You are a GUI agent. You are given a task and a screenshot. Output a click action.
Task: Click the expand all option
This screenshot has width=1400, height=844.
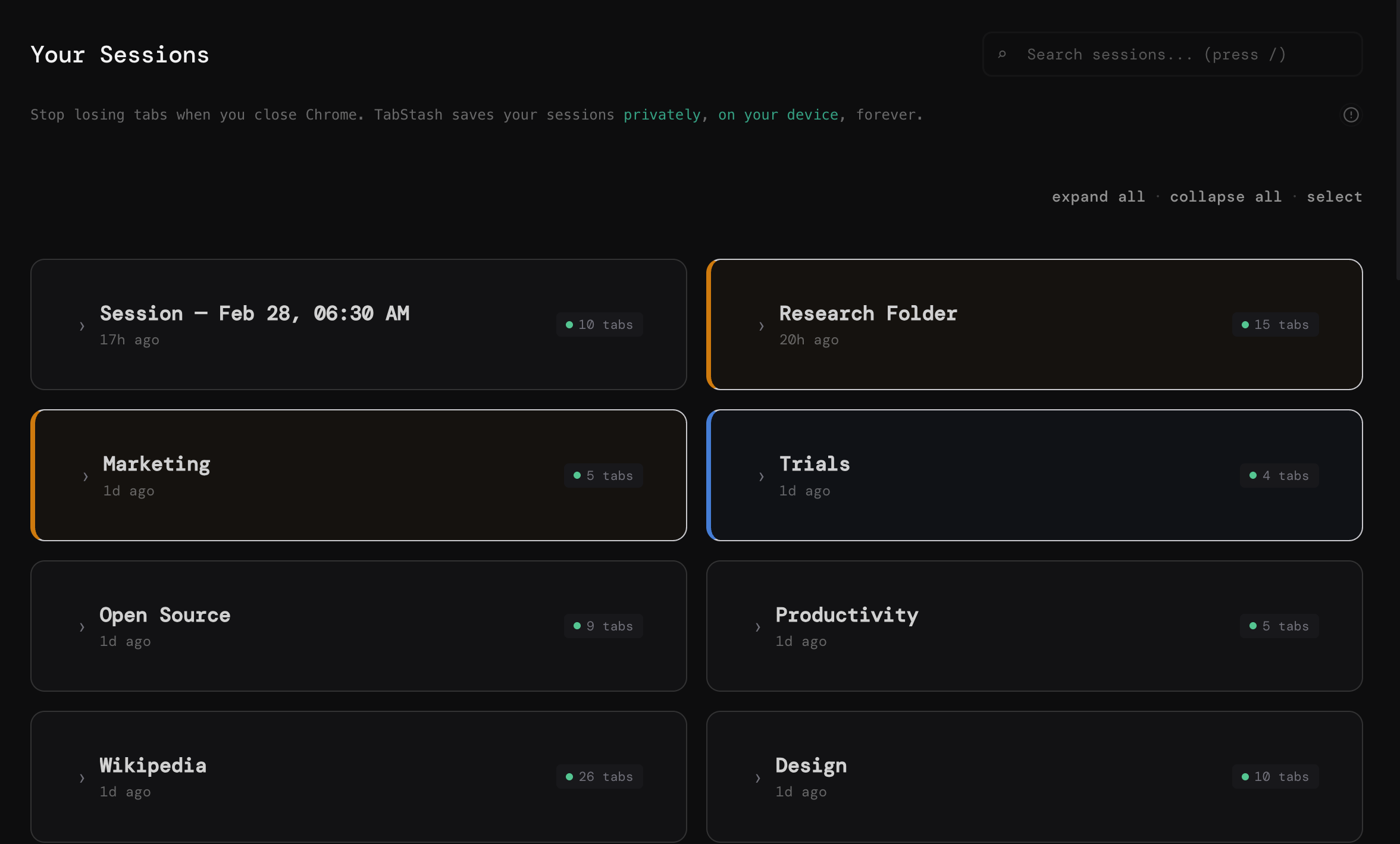[x=1098, y=196]
